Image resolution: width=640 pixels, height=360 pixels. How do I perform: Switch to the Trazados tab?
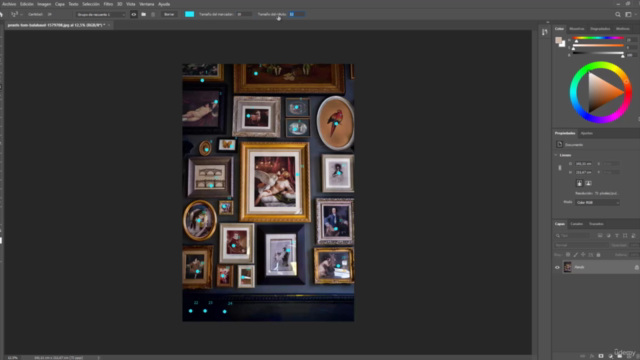[596, 224]
